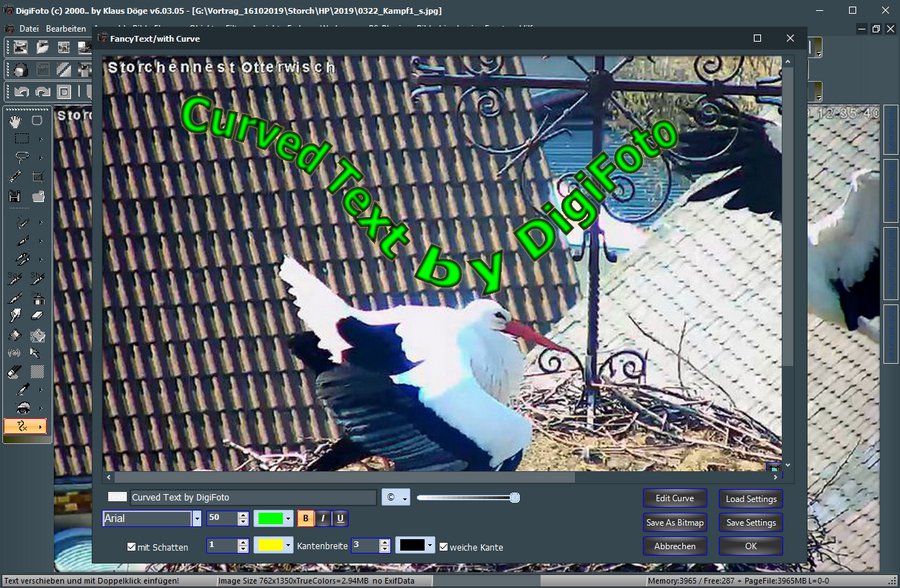Toggle underline text formatting

point(340,518)
